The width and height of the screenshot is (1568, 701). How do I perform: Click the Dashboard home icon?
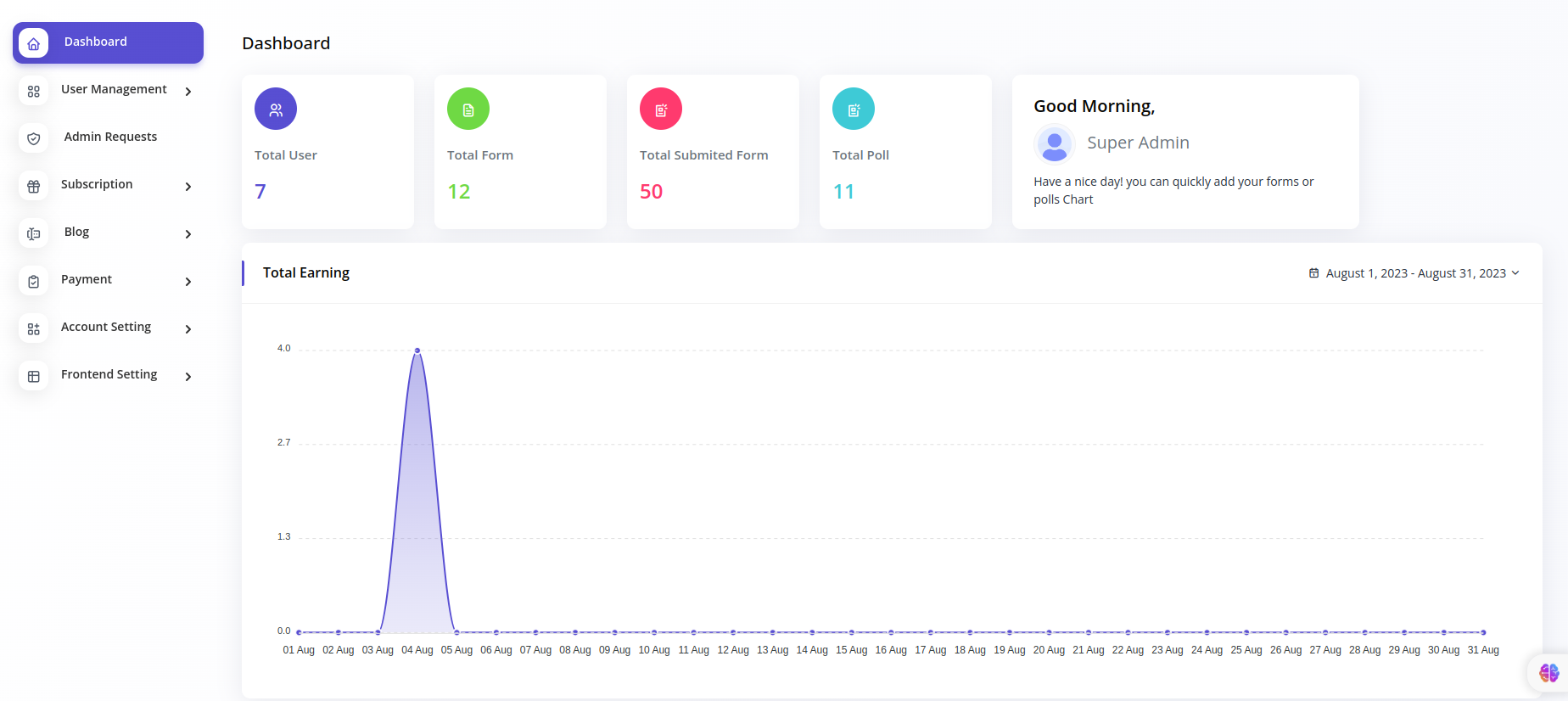pyautogui.click(x=33, y=43)
